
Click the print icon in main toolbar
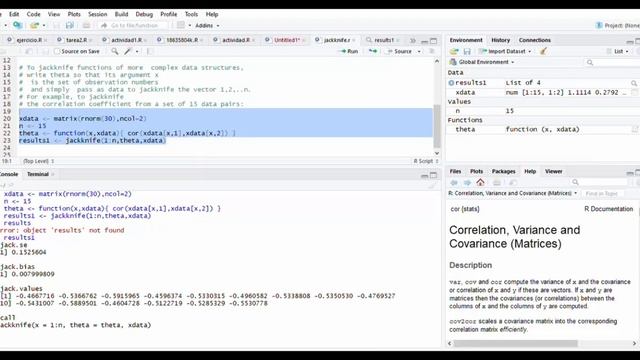(86, 25)
